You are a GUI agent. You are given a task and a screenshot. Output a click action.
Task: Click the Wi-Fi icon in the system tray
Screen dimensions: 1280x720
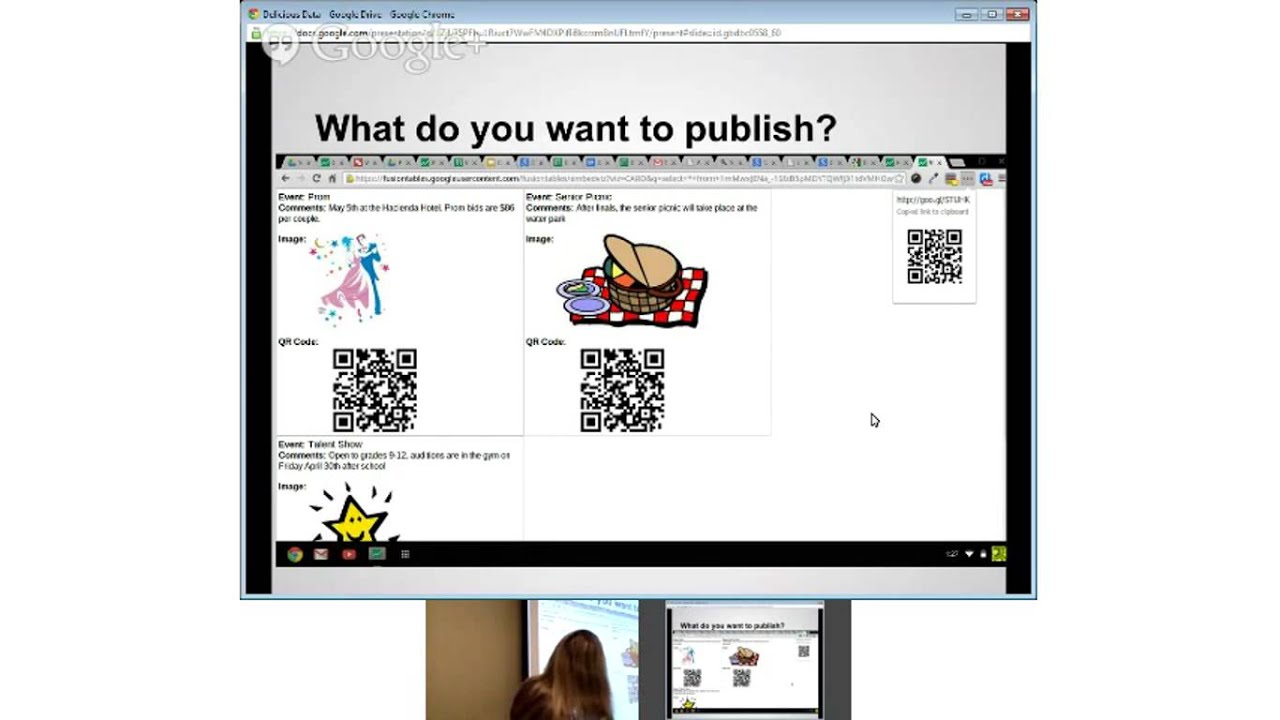tap(969, 554)
